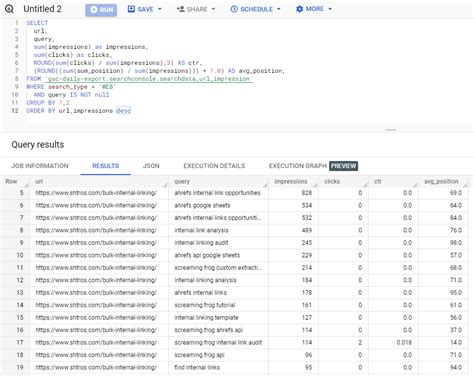
Task: Switch to the JSON tab
Action: coord(151,166)
